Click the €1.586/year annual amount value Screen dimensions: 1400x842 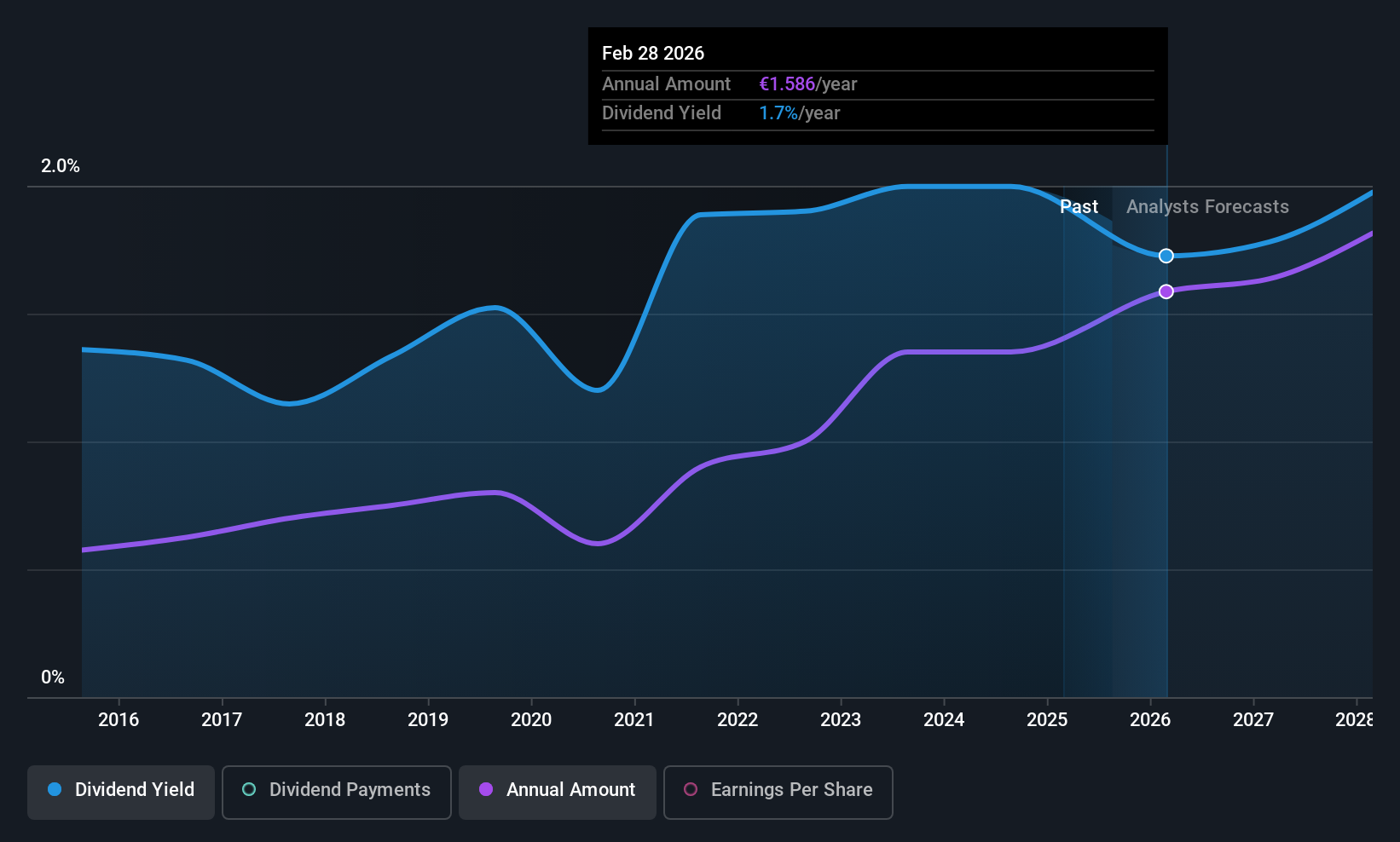(807, 84)
